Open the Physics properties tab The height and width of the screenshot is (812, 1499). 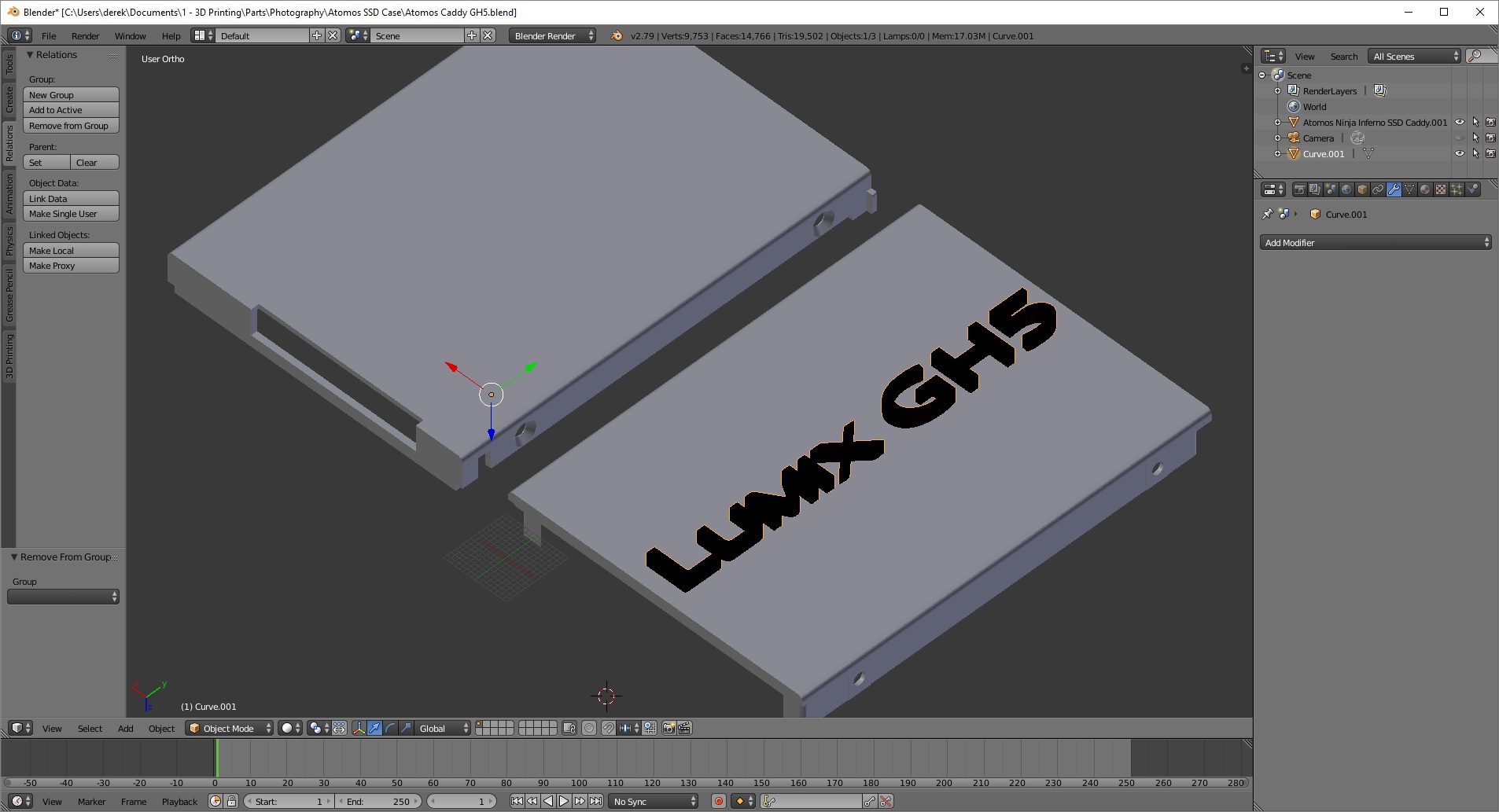[1472, 189]
